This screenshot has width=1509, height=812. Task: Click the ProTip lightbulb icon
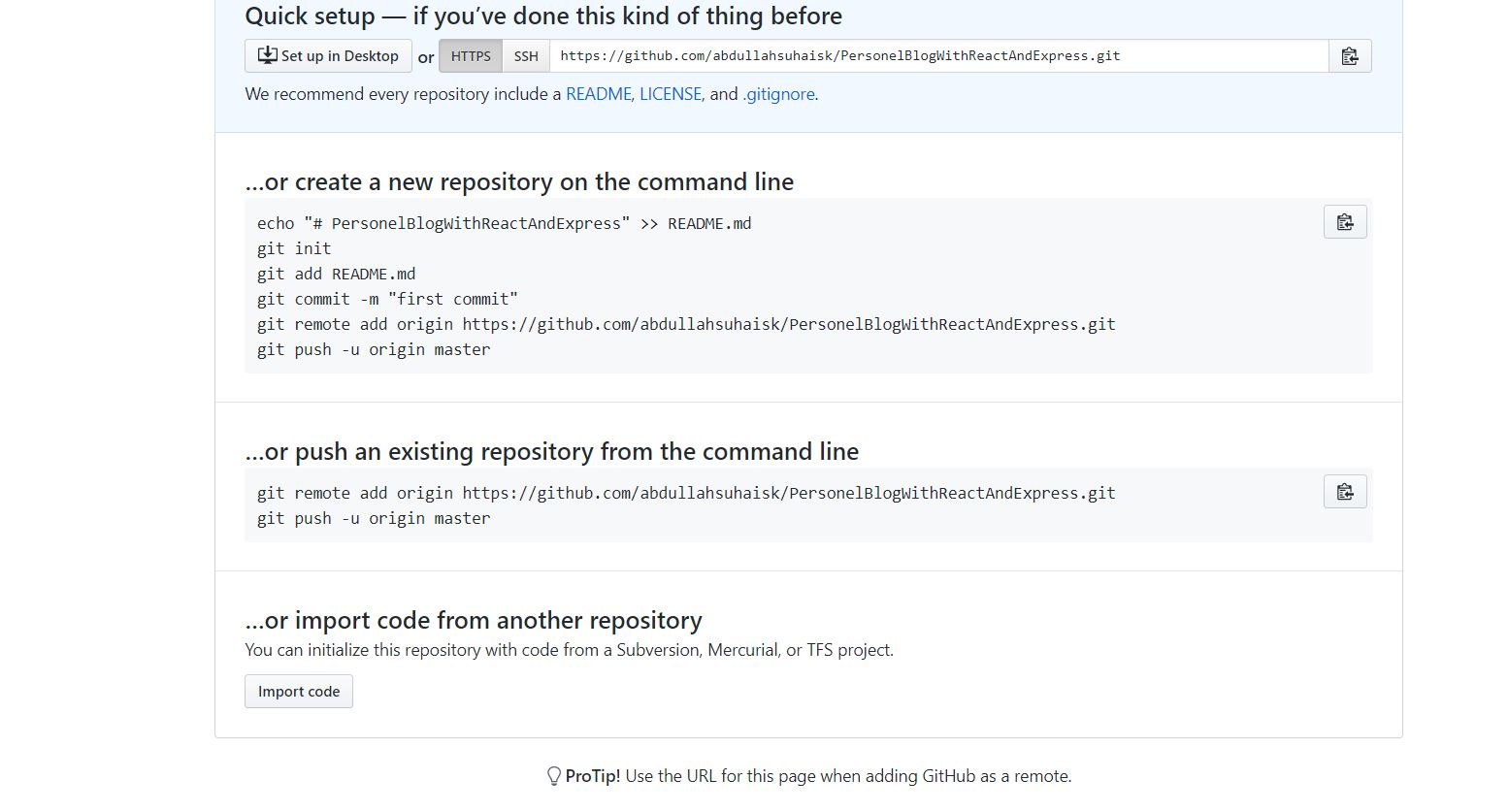click(x=554, y=776)
